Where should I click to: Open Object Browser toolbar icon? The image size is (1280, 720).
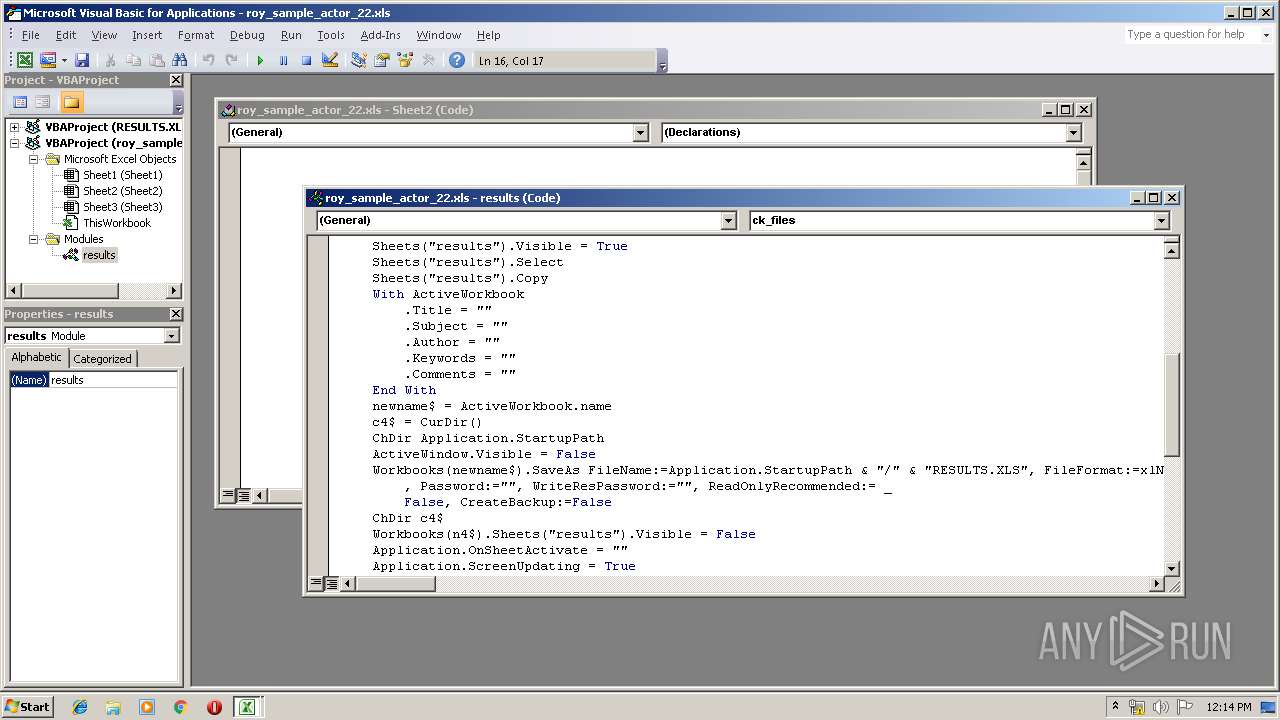tap(405, 60)
